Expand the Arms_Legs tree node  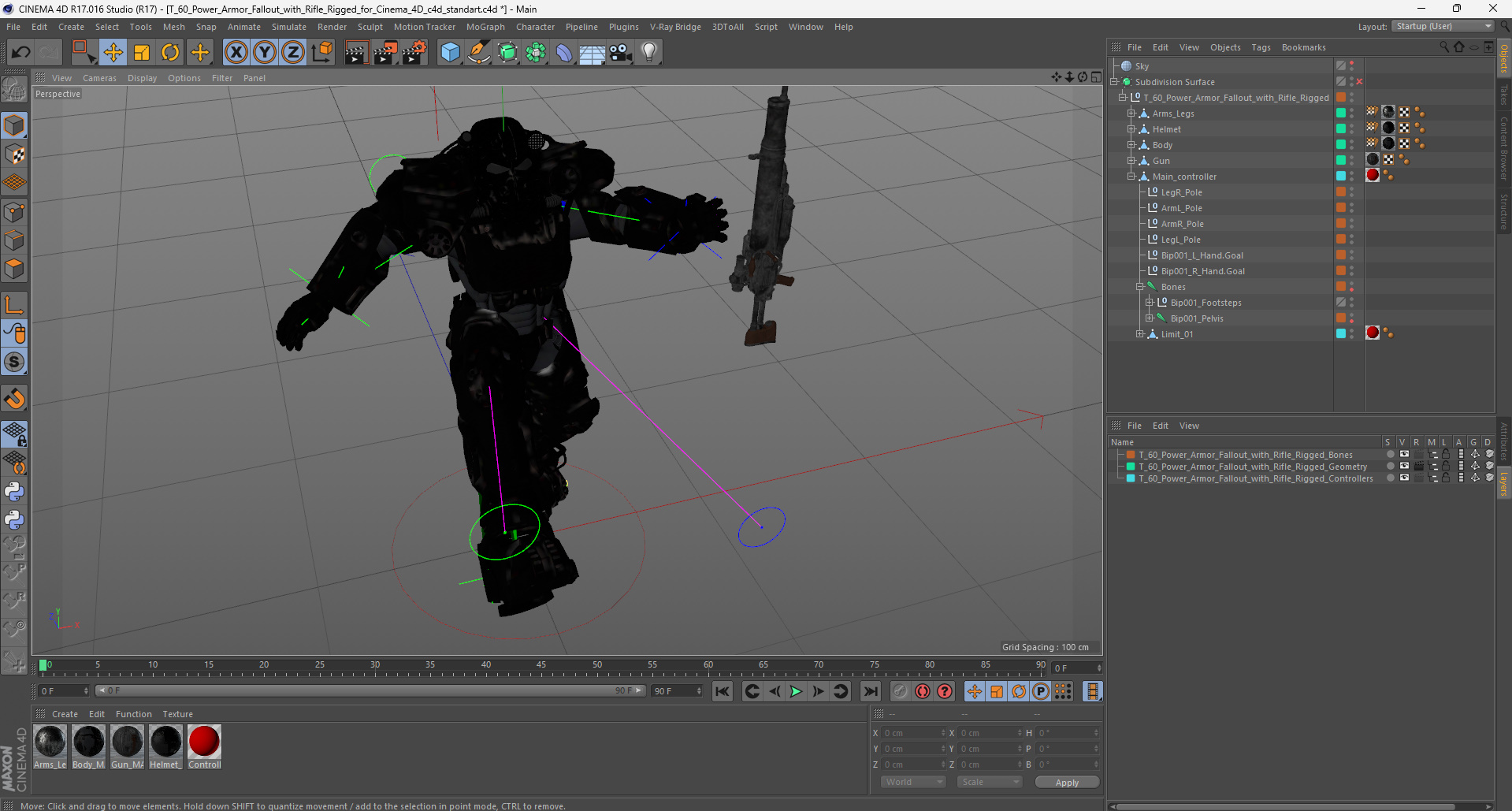1131,113
